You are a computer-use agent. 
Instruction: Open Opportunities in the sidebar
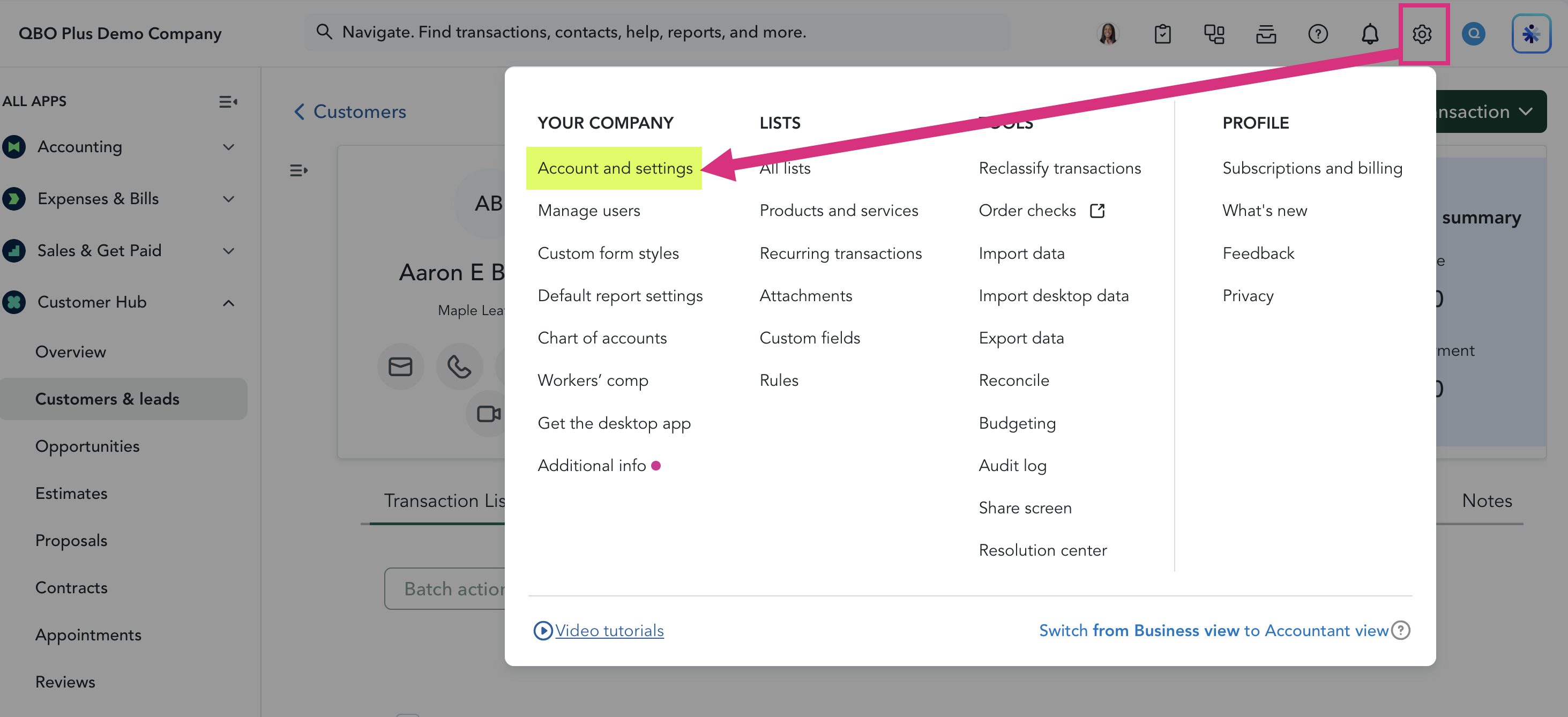(87, 446)
